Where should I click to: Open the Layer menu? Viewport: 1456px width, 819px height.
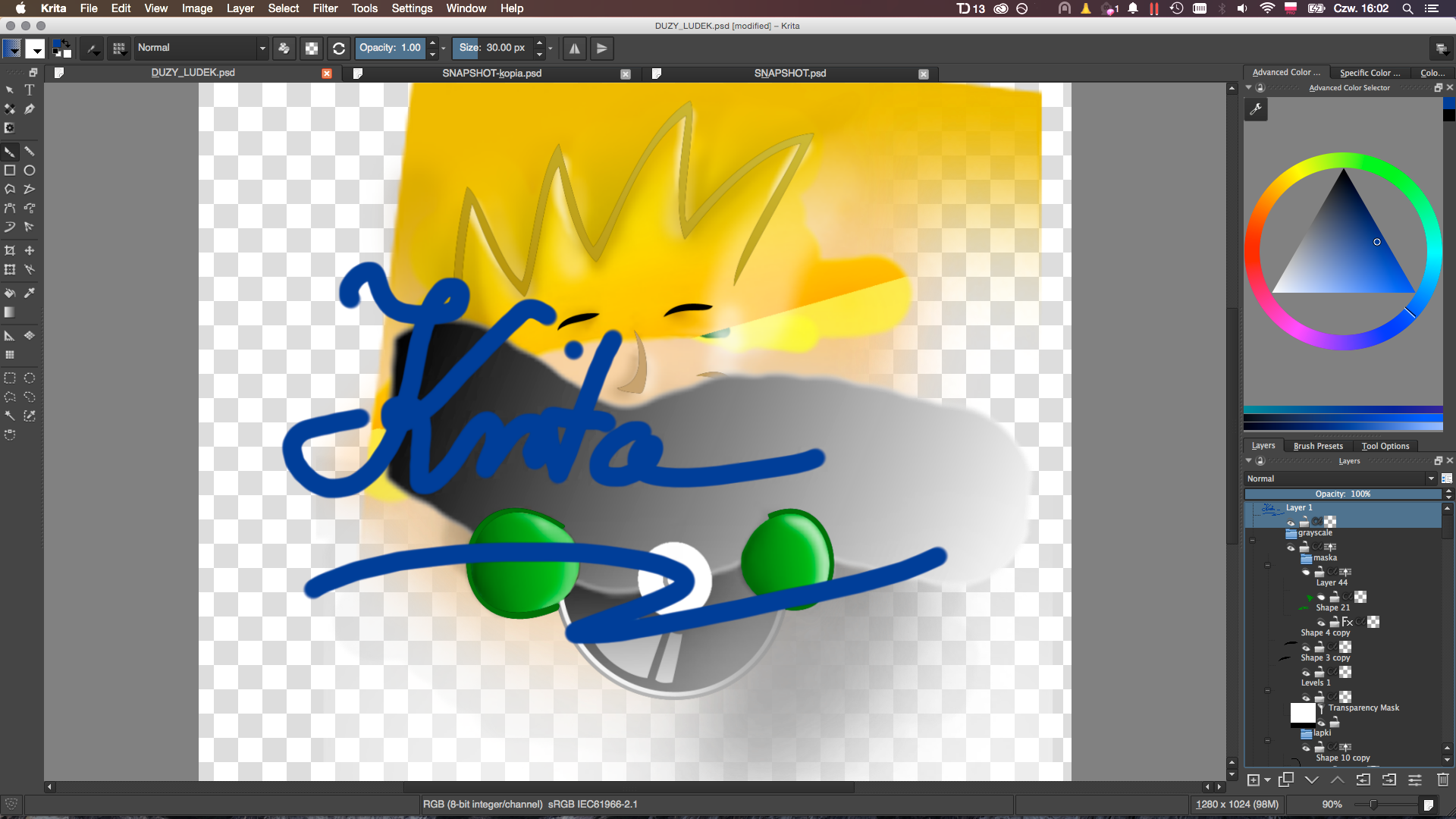(240, 8)
